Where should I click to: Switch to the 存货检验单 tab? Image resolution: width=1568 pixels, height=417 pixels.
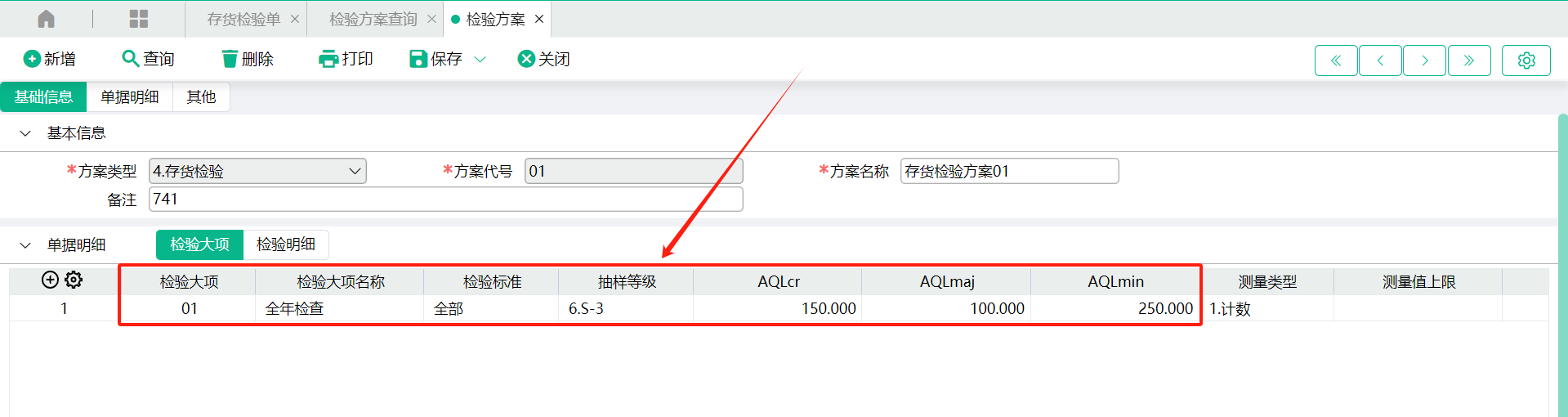[243, 19]
